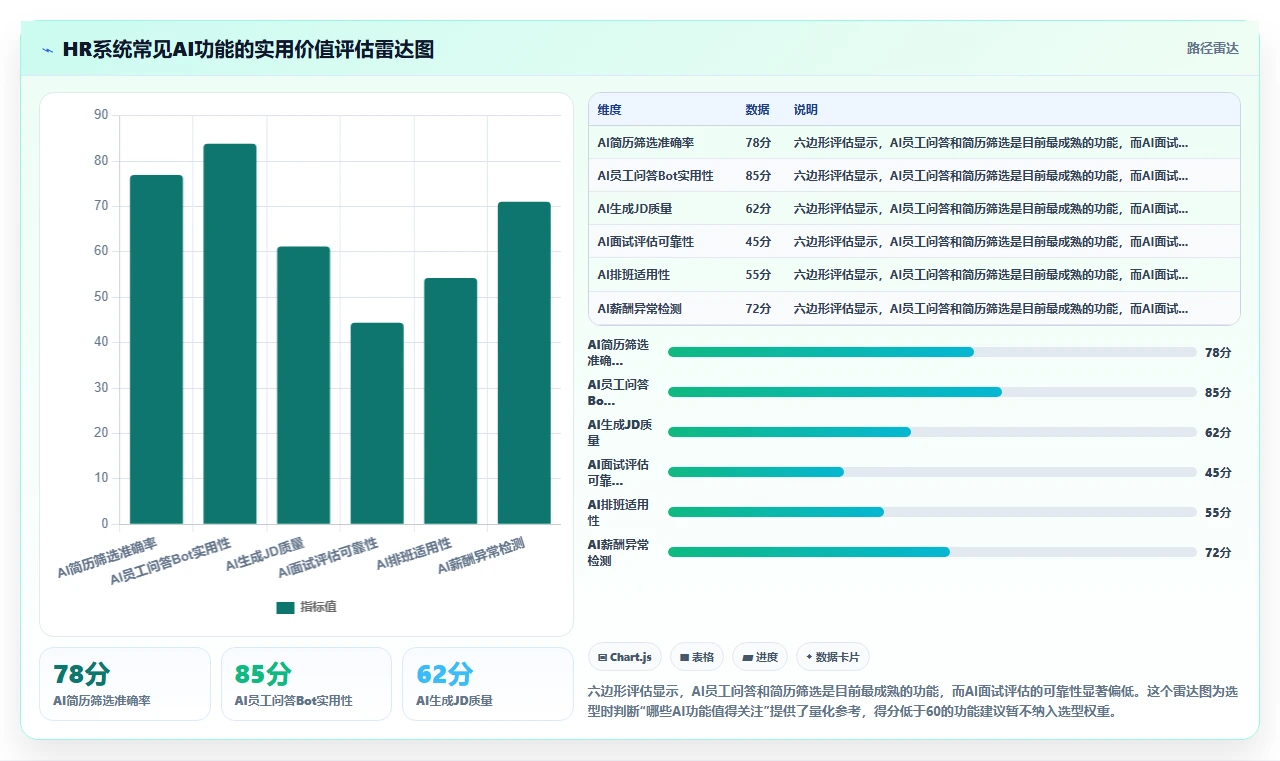Select the 表格 tag chip
Viewport: 1280px width, 761px height.
click(697, 657)
